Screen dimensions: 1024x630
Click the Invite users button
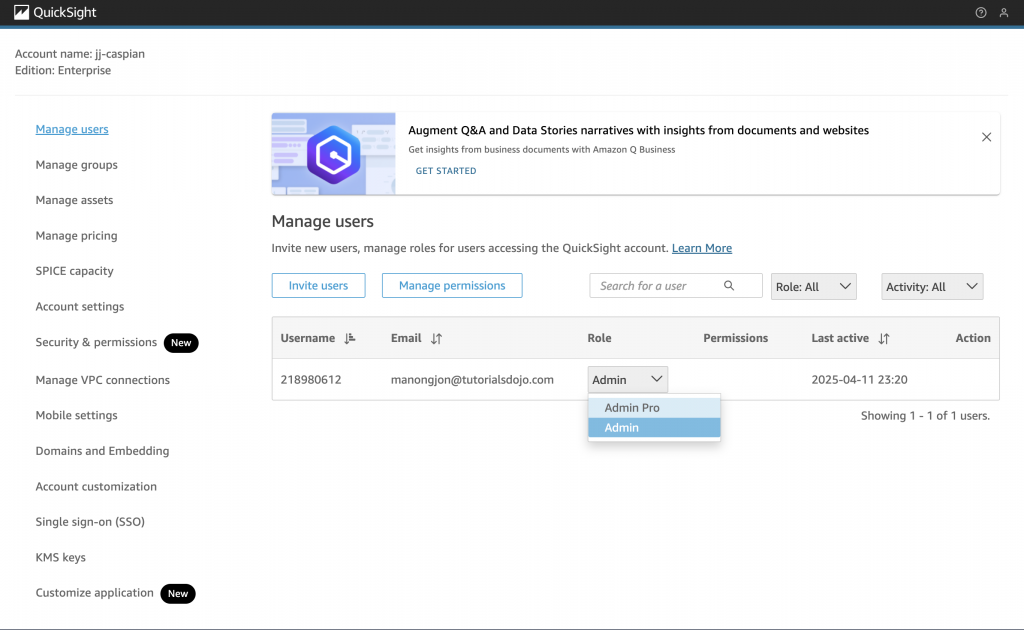tap(318, 286)
